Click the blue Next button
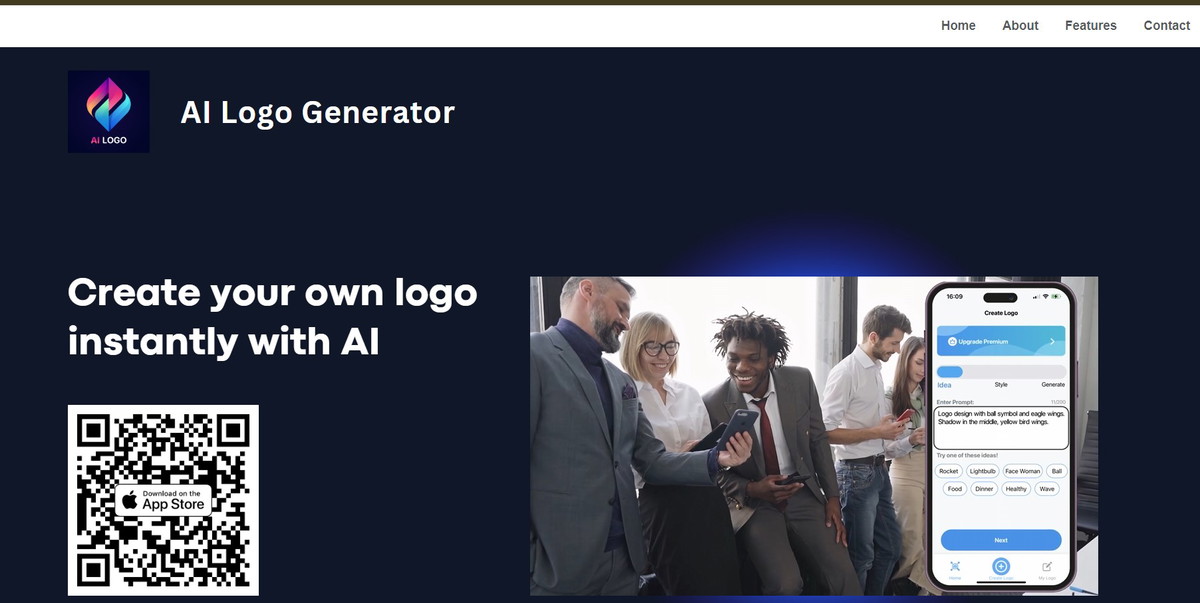Screen dimensions: 1200x603 [x=1001, y=540]
